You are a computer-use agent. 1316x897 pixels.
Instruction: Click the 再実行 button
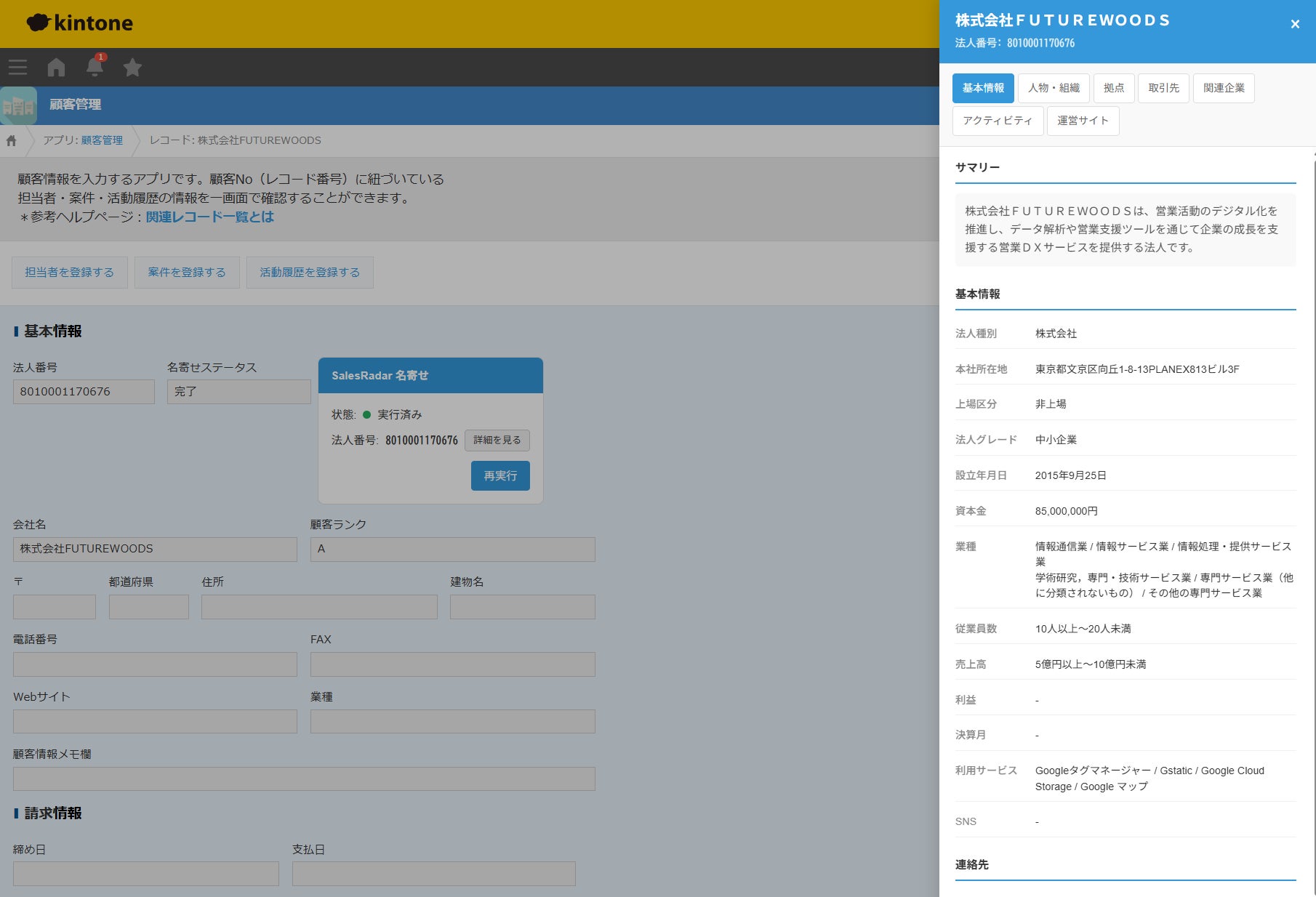click(x=500, y=476)
